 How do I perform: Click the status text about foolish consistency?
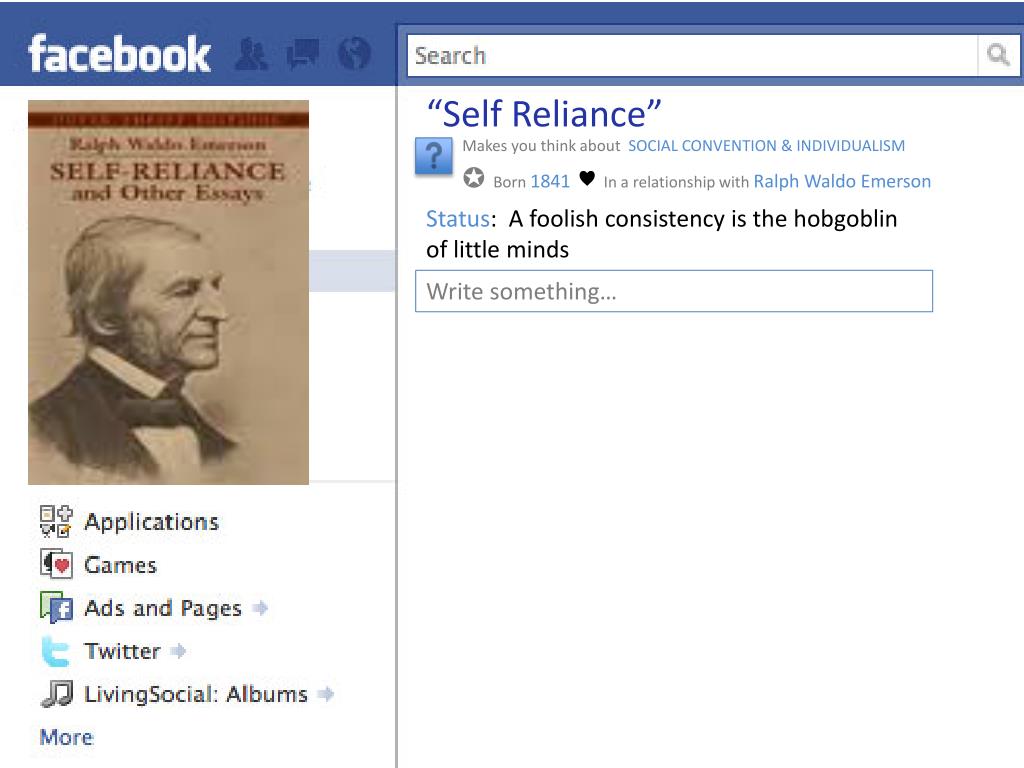662,234
